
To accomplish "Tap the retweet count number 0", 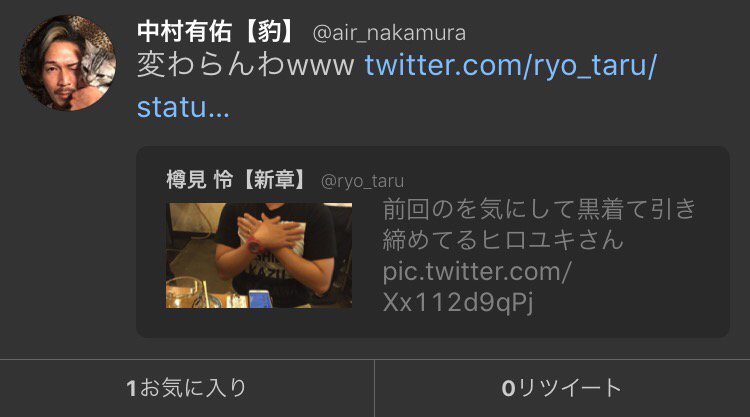I will point(508,388).
